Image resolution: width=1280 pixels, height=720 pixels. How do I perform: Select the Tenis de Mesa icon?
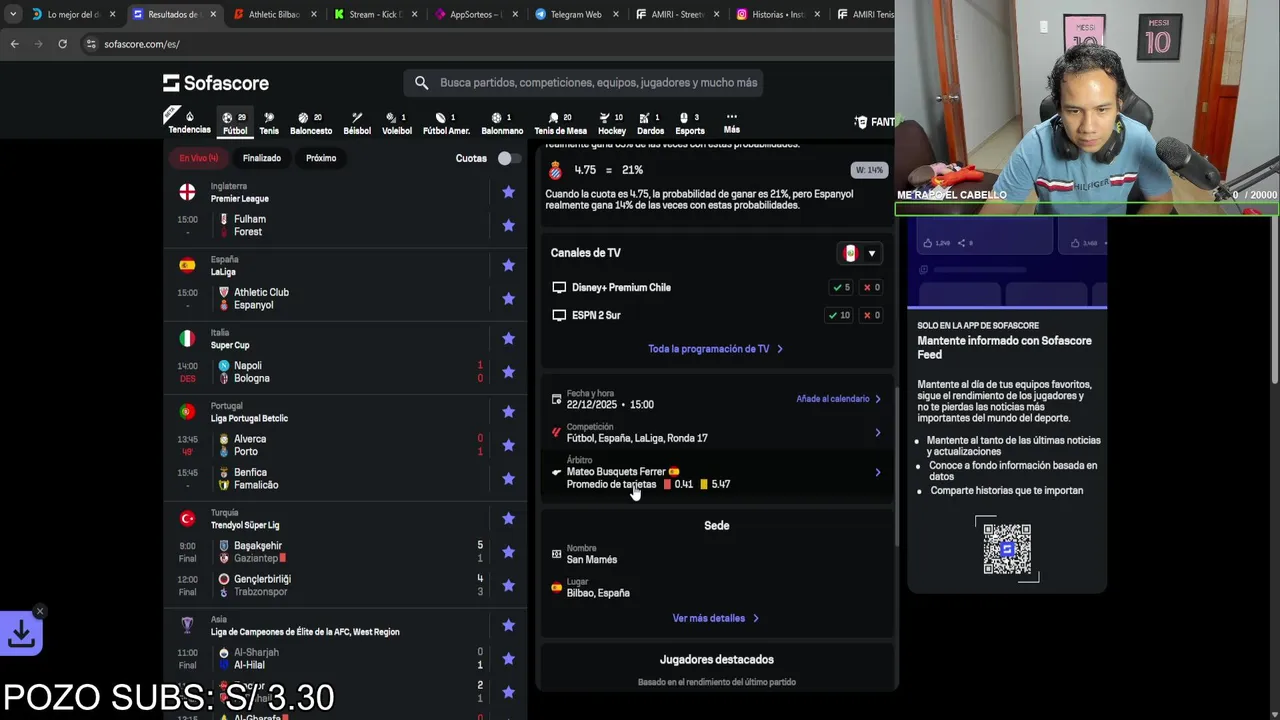tap(560, 122)
